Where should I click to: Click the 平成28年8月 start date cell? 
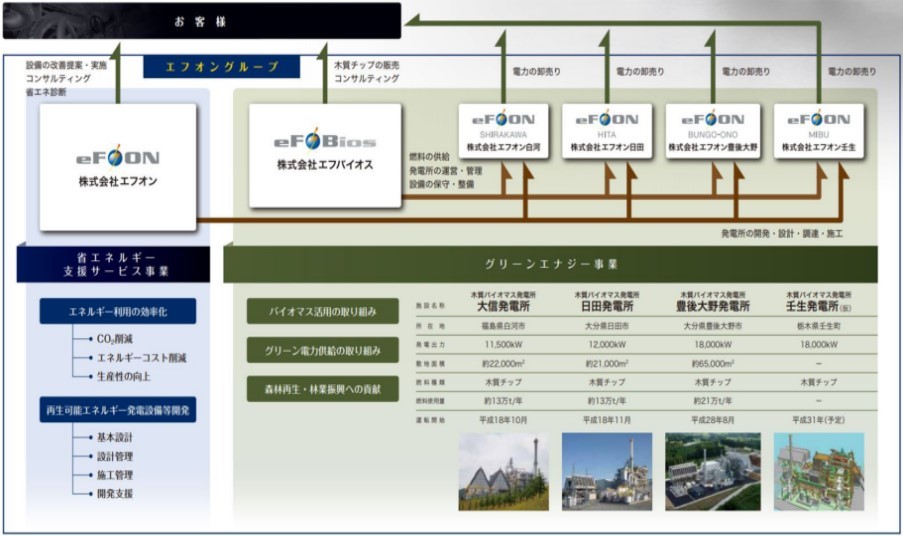tap(712, 420)
